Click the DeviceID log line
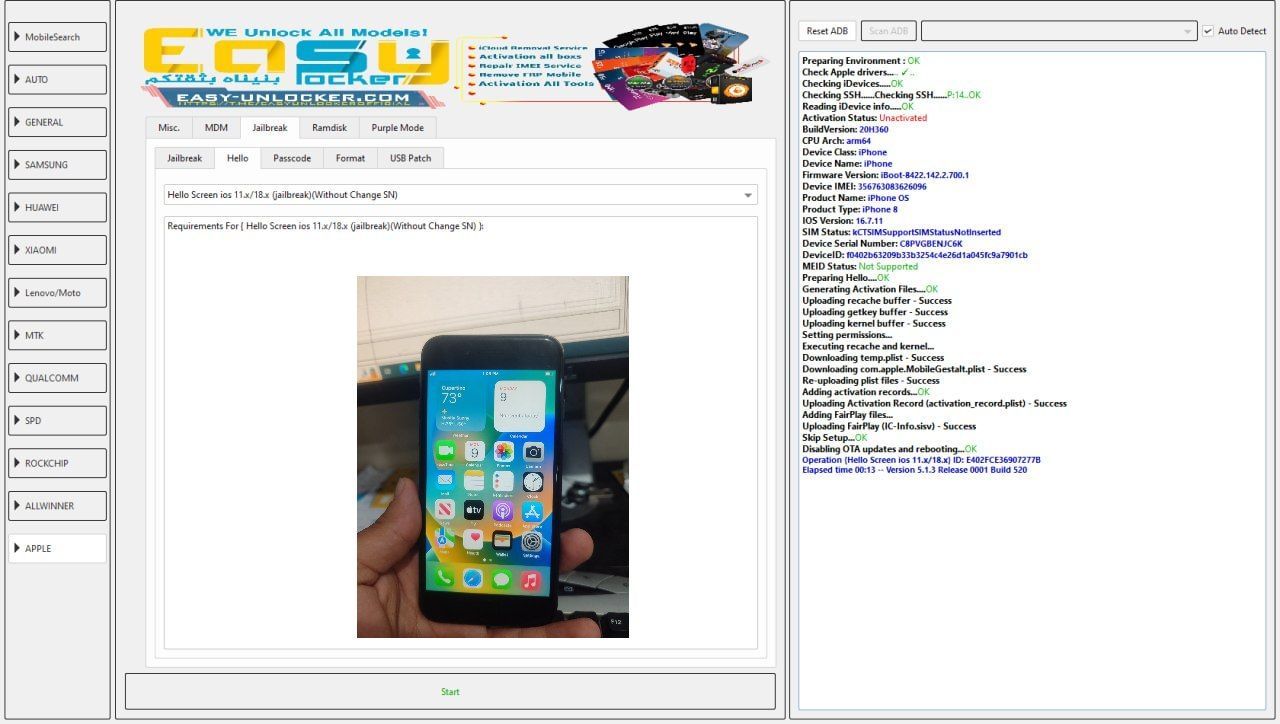Screen dimensions: 1280x724 [914, 255]
